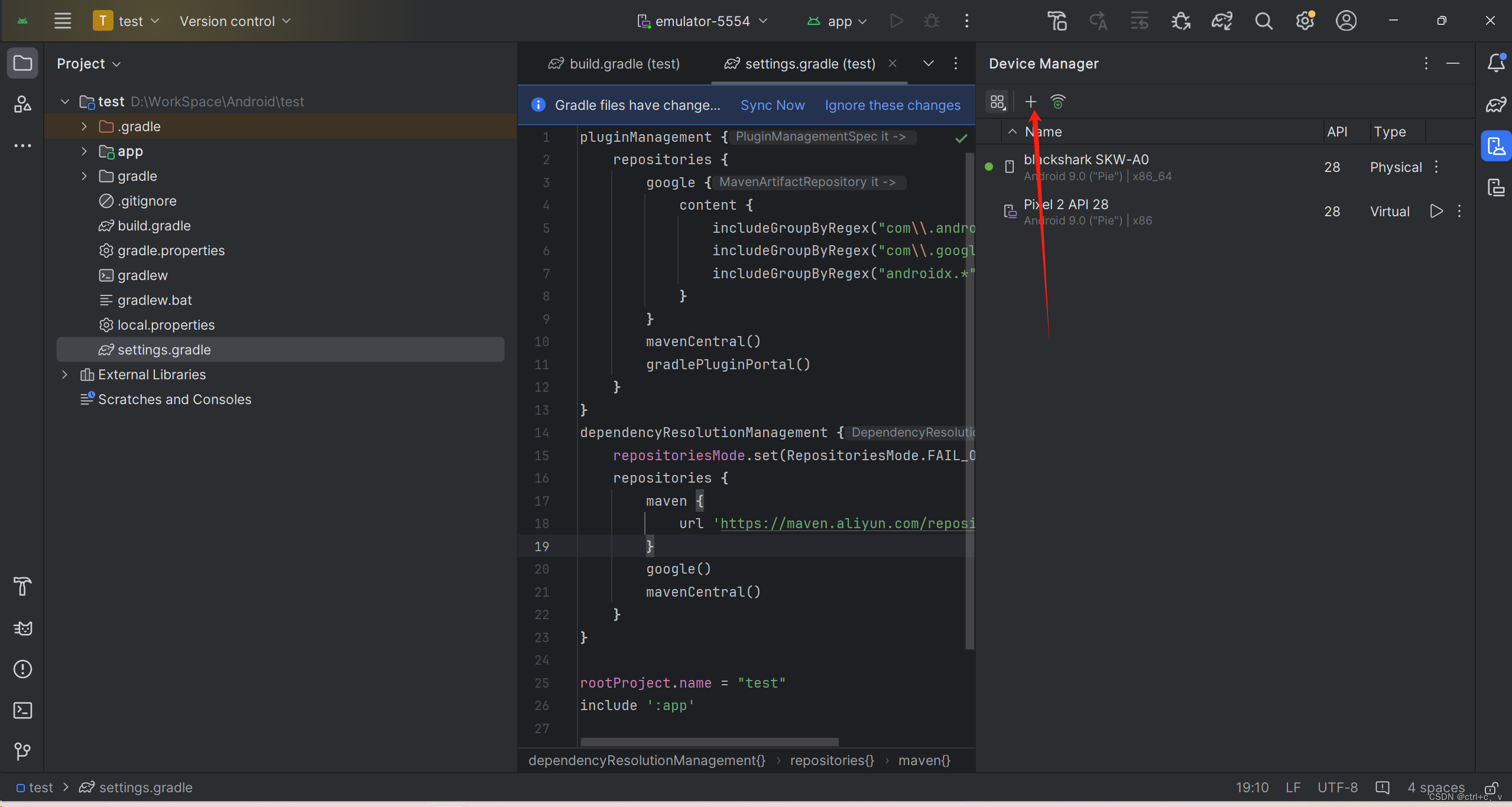The height and width of the screenshot is (807, 1512).
Task: Select settings.gradle (test) tab
Action: [800, 63]
